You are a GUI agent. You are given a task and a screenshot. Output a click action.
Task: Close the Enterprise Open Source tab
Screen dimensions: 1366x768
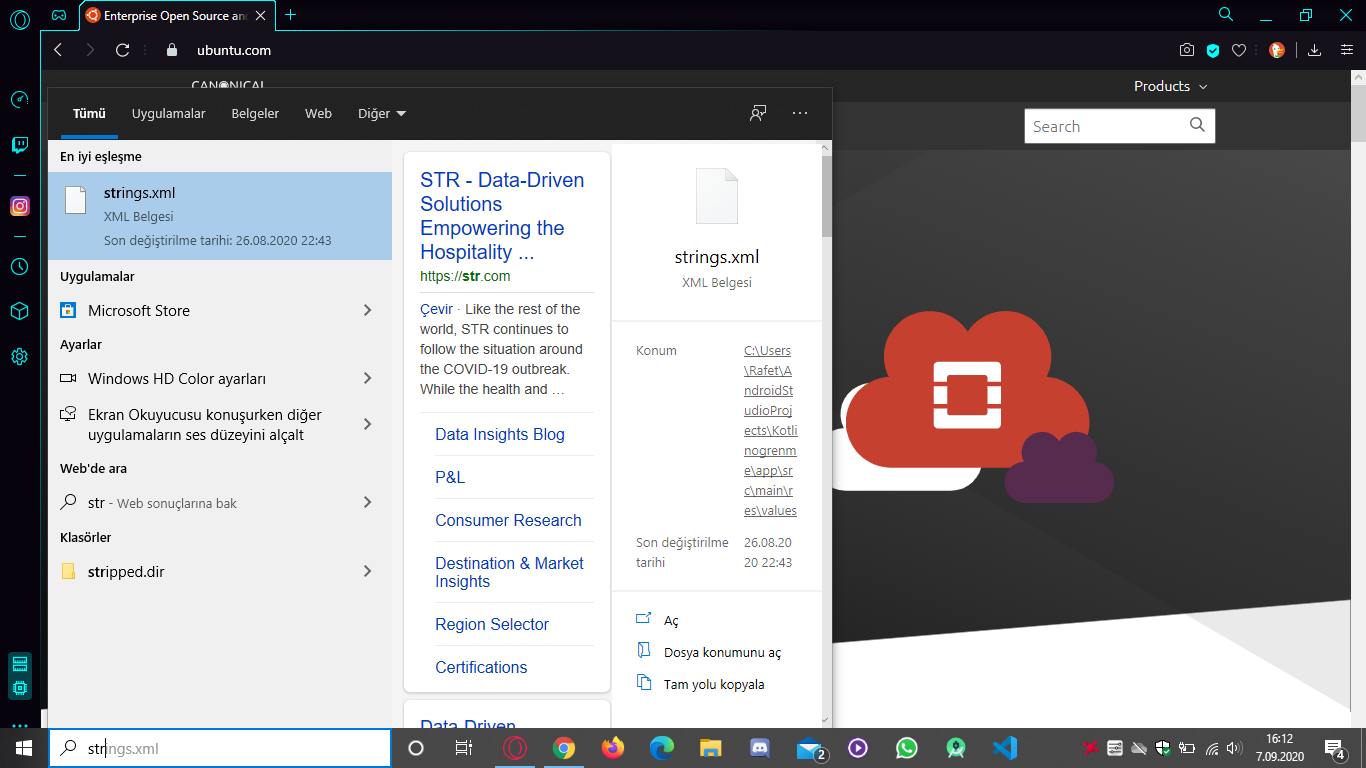point(263,15)
